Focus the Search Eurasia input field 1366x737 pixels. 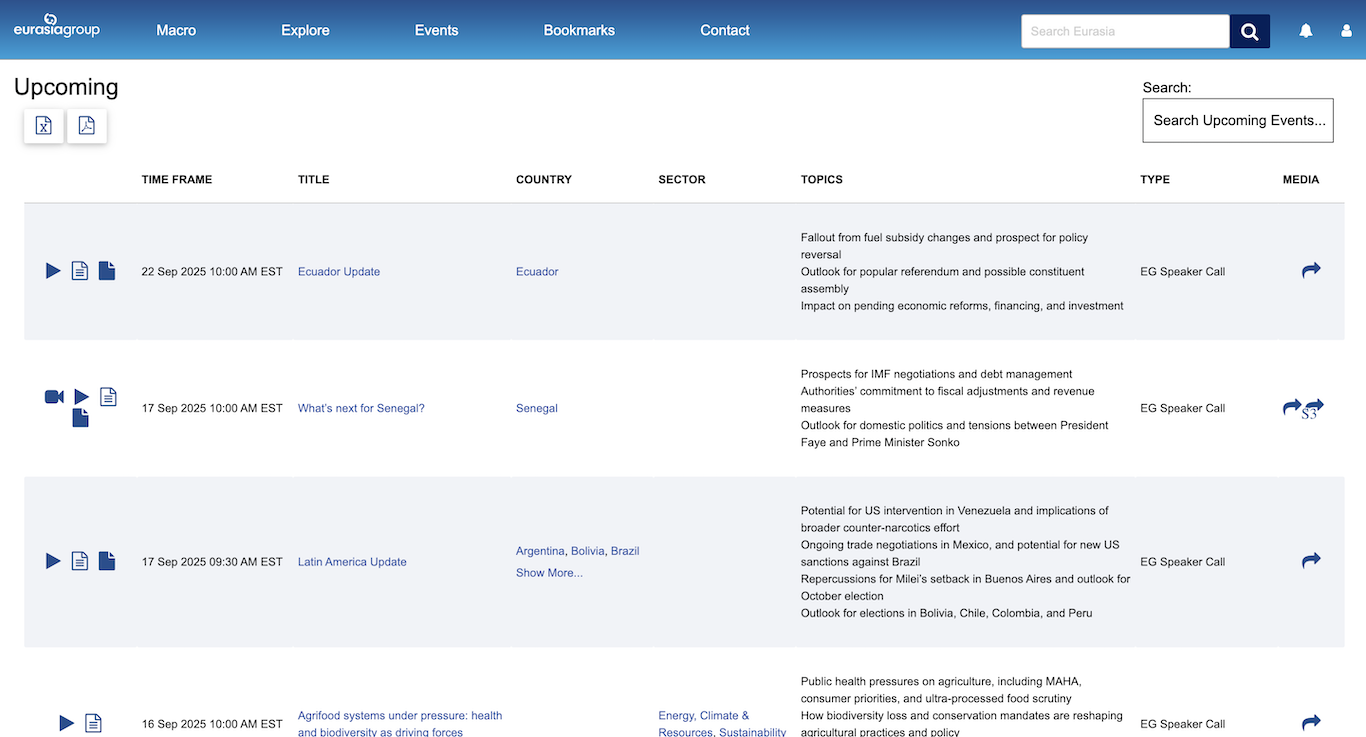point(1124,31)
